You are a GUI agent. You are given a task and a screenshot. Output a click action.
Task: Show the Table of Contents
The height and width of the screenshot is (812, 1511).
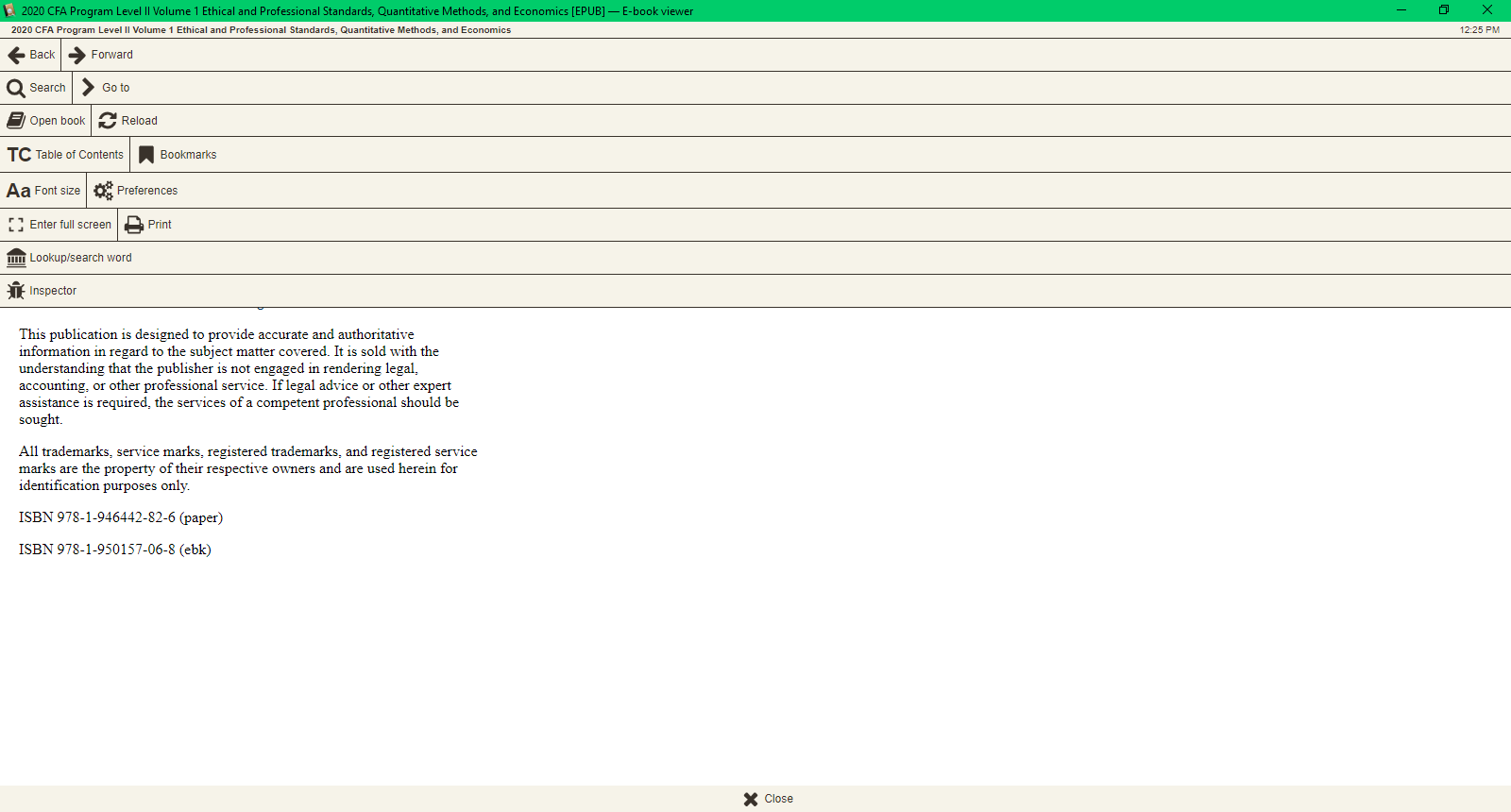coord(65,155)
